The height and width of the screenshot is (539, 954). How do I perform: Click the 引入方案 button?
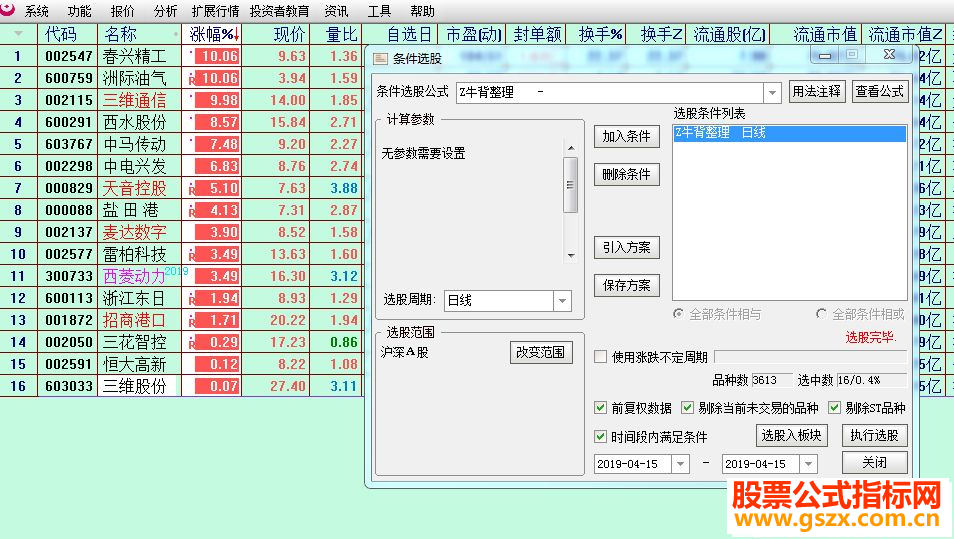pyautogui.click(x=627, y=248)
